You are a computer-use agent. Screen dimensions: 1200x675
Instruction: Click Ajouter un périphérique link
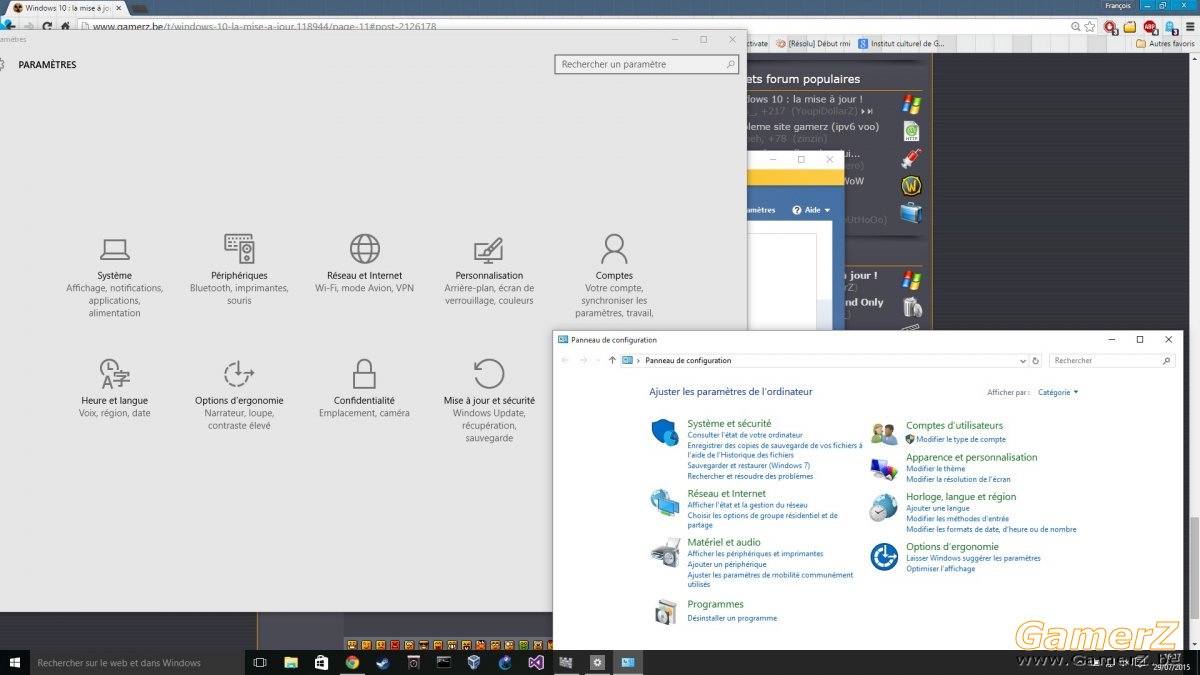click(727, 564)
